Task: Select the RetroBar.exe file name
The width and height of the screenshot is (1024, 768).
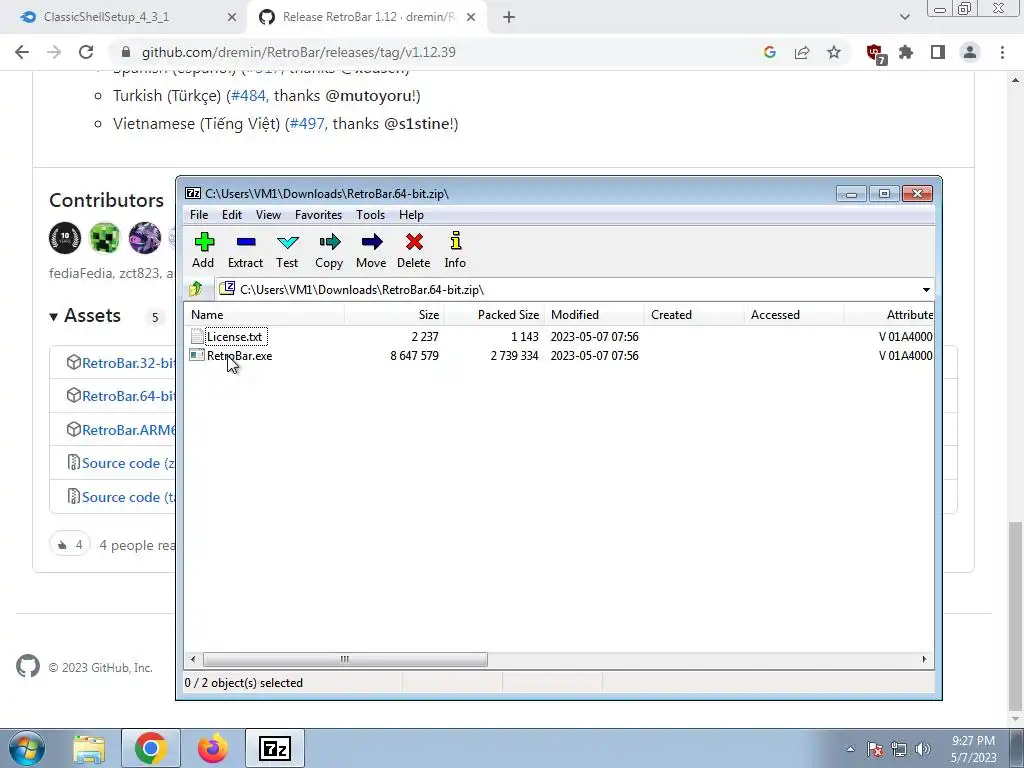Action: tap(240, 355)
